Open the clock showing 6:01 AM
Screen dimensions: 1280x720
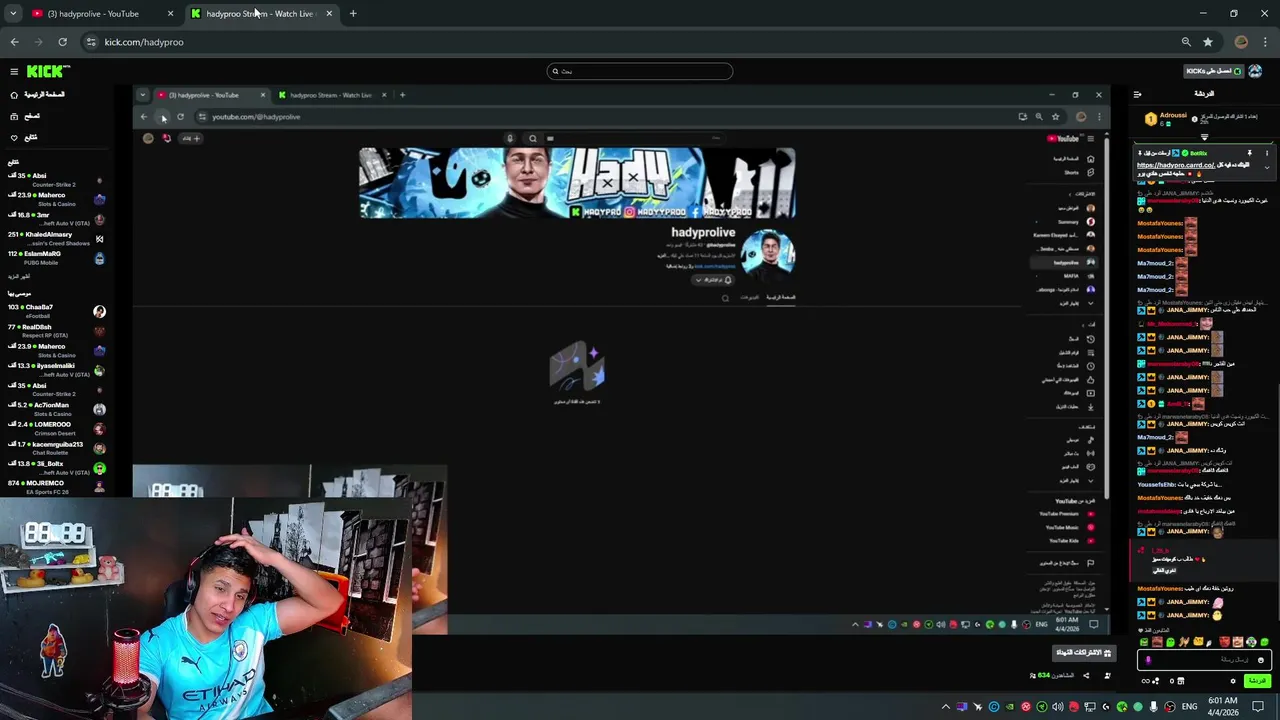coord(1223,707)
